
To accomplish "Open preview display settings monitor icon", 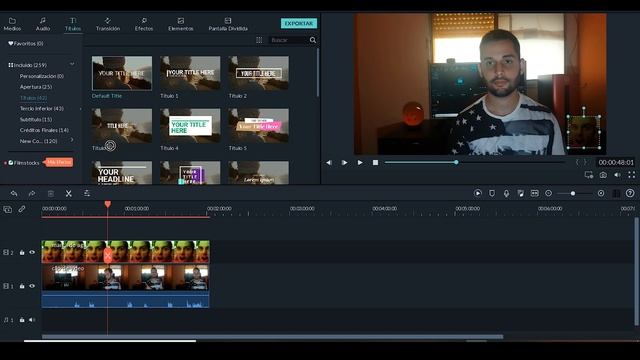I will point(589,175).
